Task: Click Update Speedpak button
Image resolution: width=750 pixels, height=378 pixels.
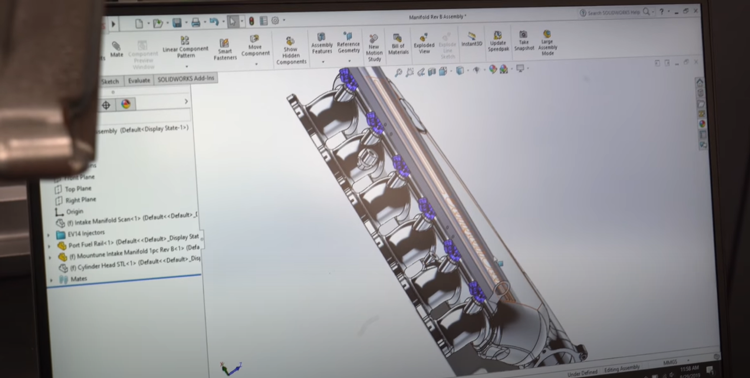Action: click(498, 42)
